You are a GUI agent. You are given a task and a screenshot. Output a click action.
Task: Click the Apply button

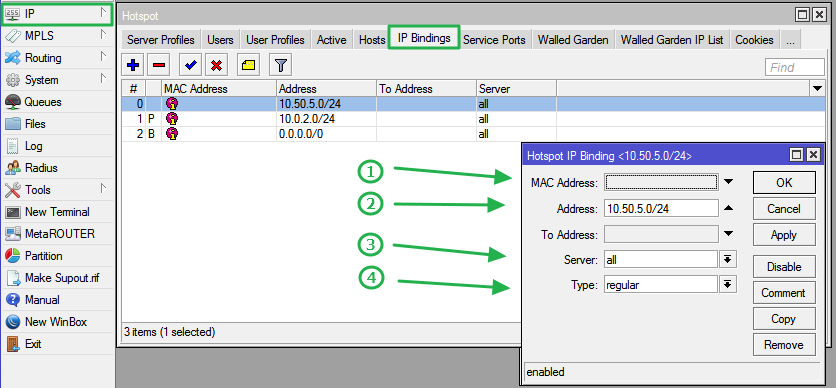[x=784, y=235]
